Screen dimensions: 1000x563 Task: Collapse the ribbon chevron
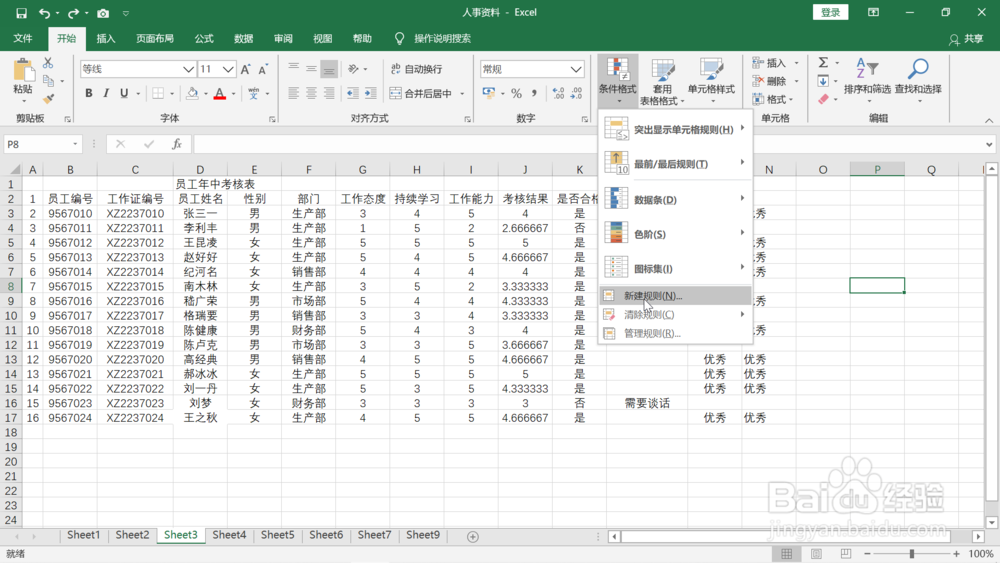click(x=989, y=120)
